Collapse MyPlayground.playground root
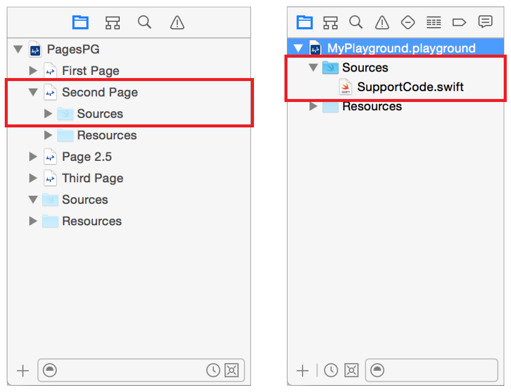 click(298, 48)
